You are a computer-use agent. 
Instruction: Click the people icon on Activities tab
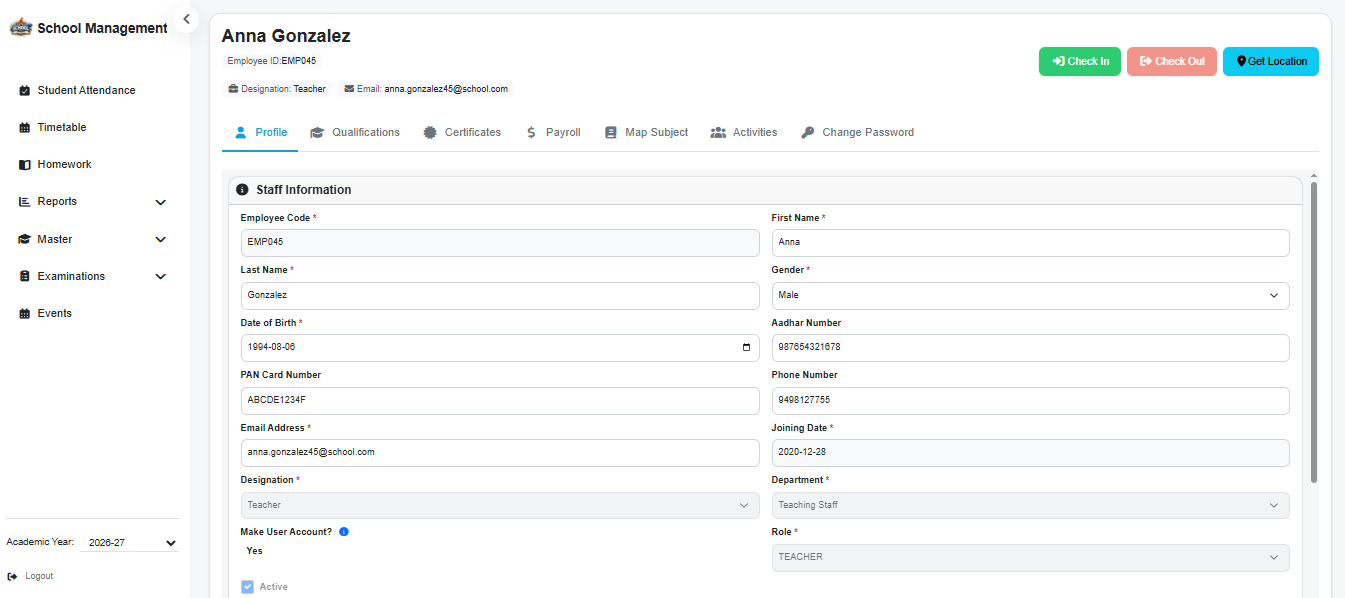coord(718,132)
